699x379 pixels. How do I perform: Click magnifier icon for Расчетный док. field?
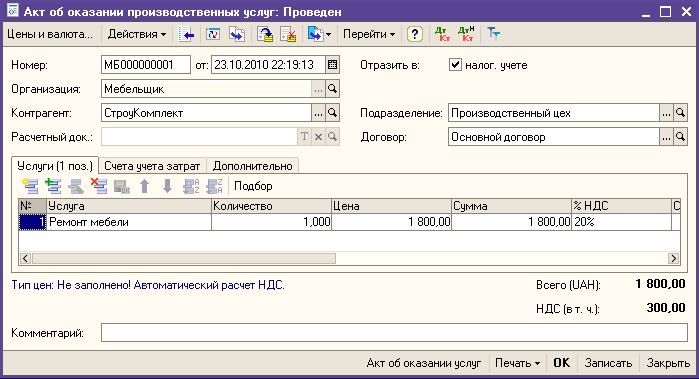click(x=333, y=137)
